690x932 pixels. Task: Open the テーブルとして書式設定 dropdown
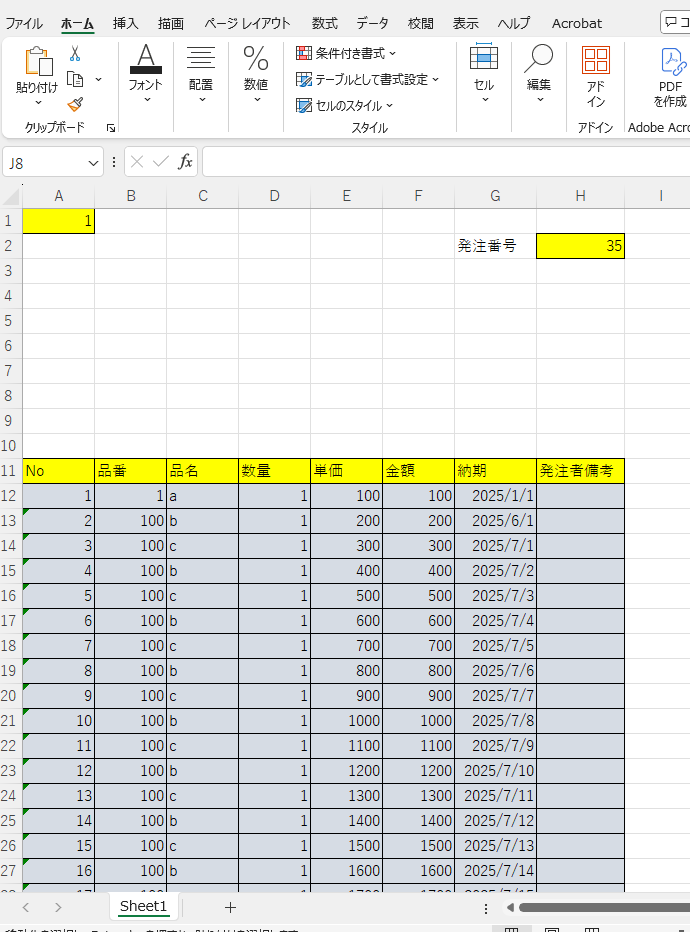click(368, 79)
